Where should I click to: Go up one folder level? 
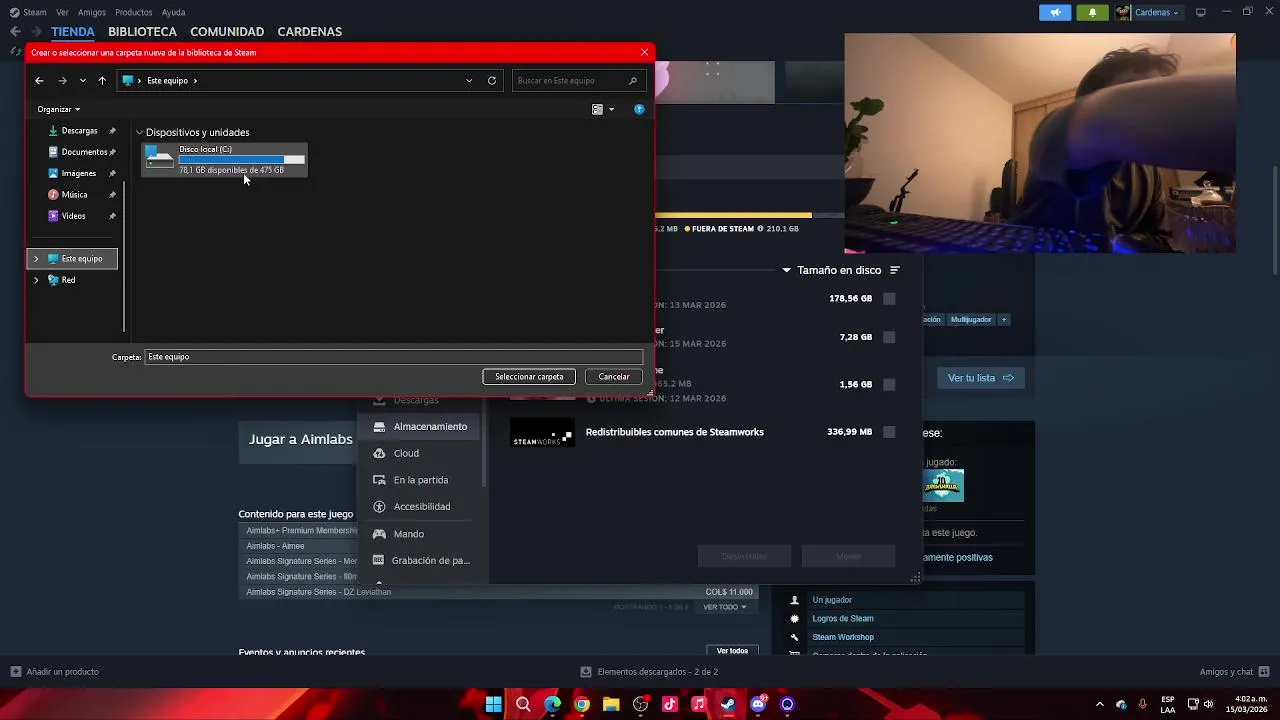(102, 80)
